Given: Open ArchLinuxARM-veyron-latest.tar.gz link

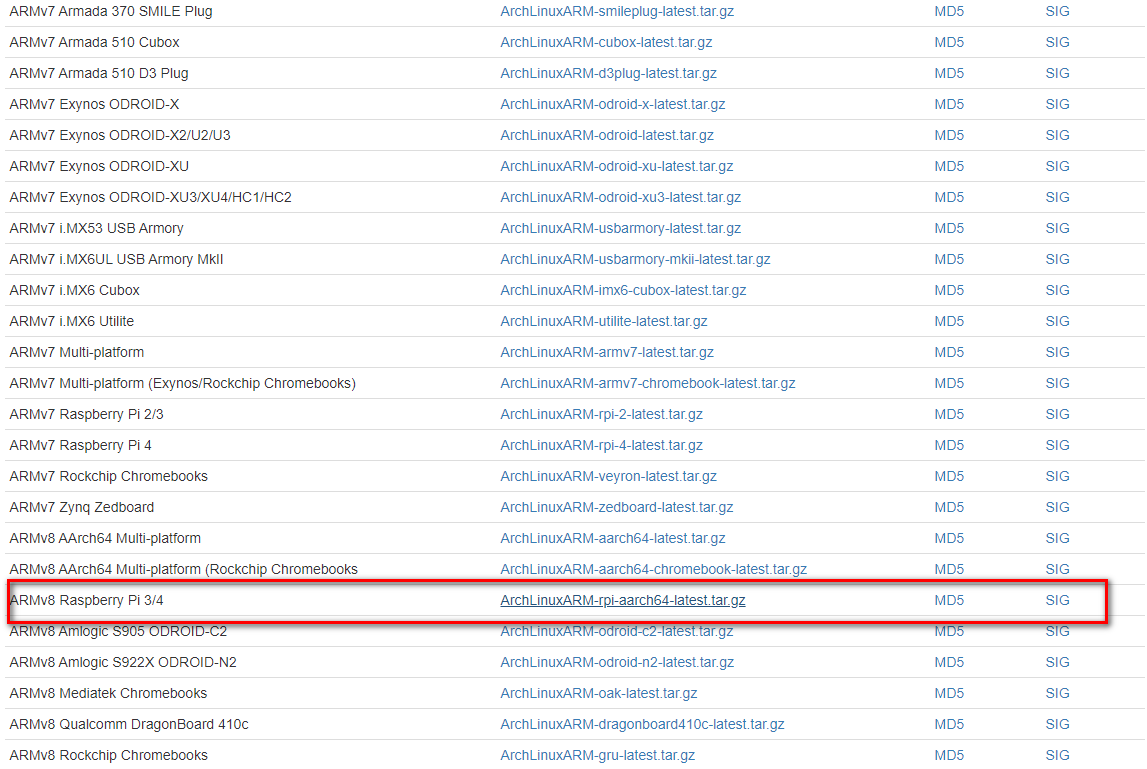Looking at the screenshot, I should click(x=608, y=476).
